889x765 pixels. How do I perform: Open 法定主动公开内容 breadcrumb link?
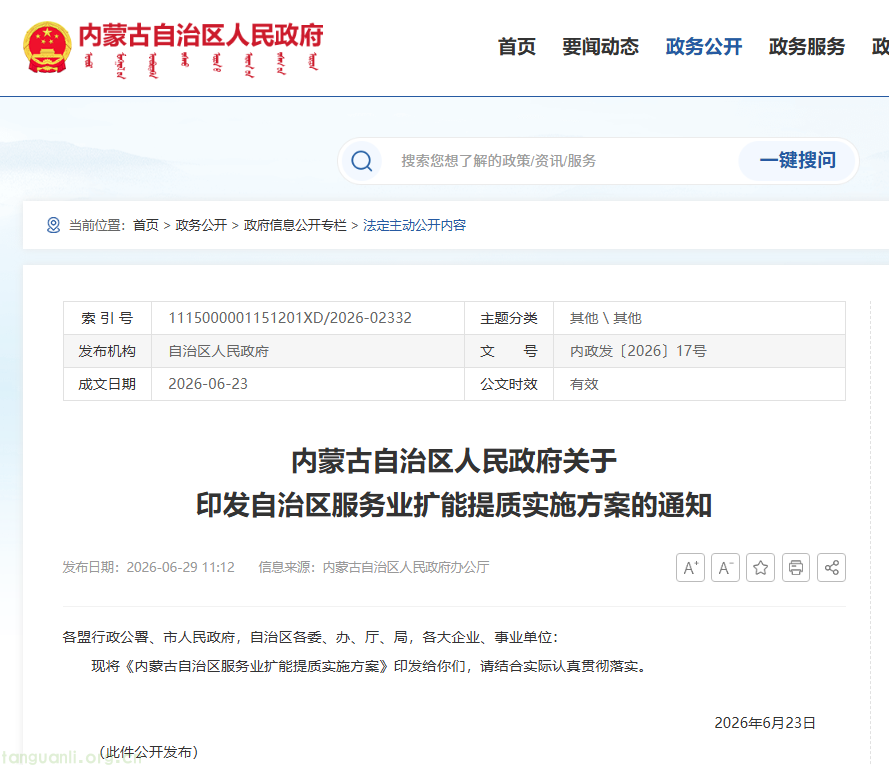point(414,225)
